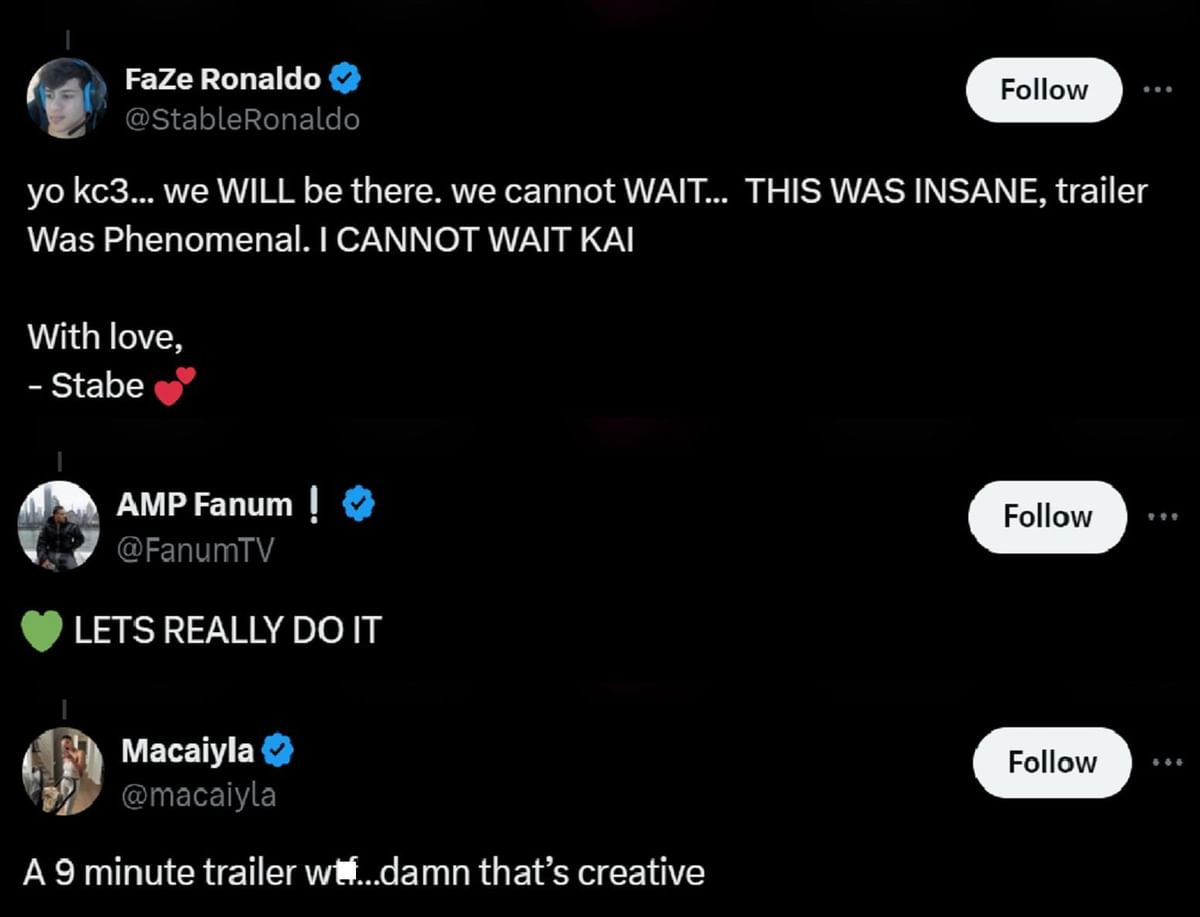Open @StableRonaldo's profile via the handle

point(243,119)
